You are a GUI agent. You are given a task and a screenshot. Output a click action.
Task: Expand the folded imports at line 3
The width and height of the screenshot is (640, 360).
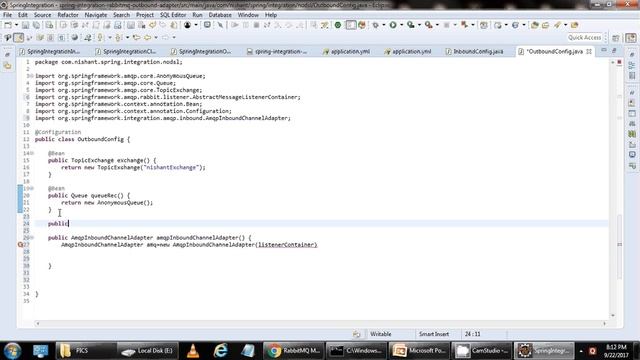[32, 76]
